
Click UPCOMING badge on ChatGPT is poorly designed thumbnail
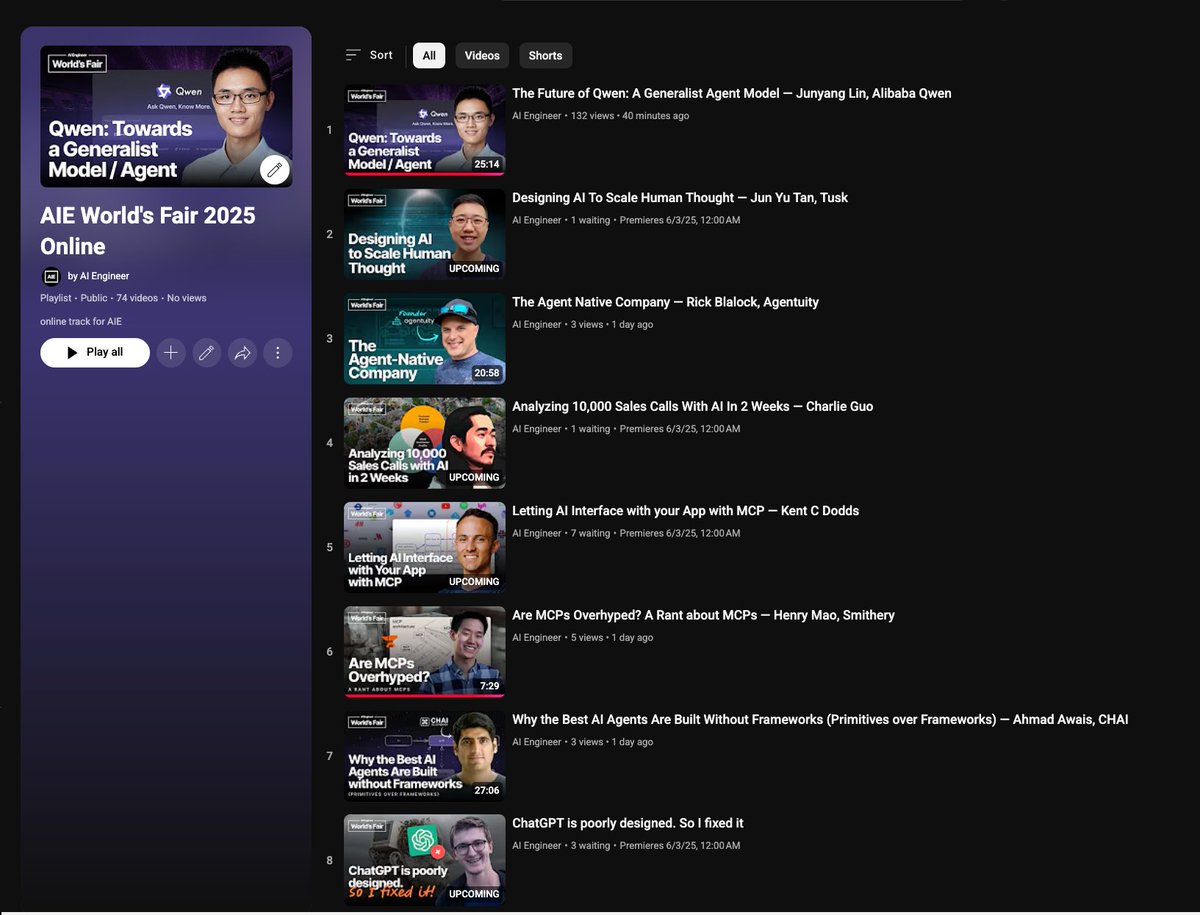click(474, 894)
